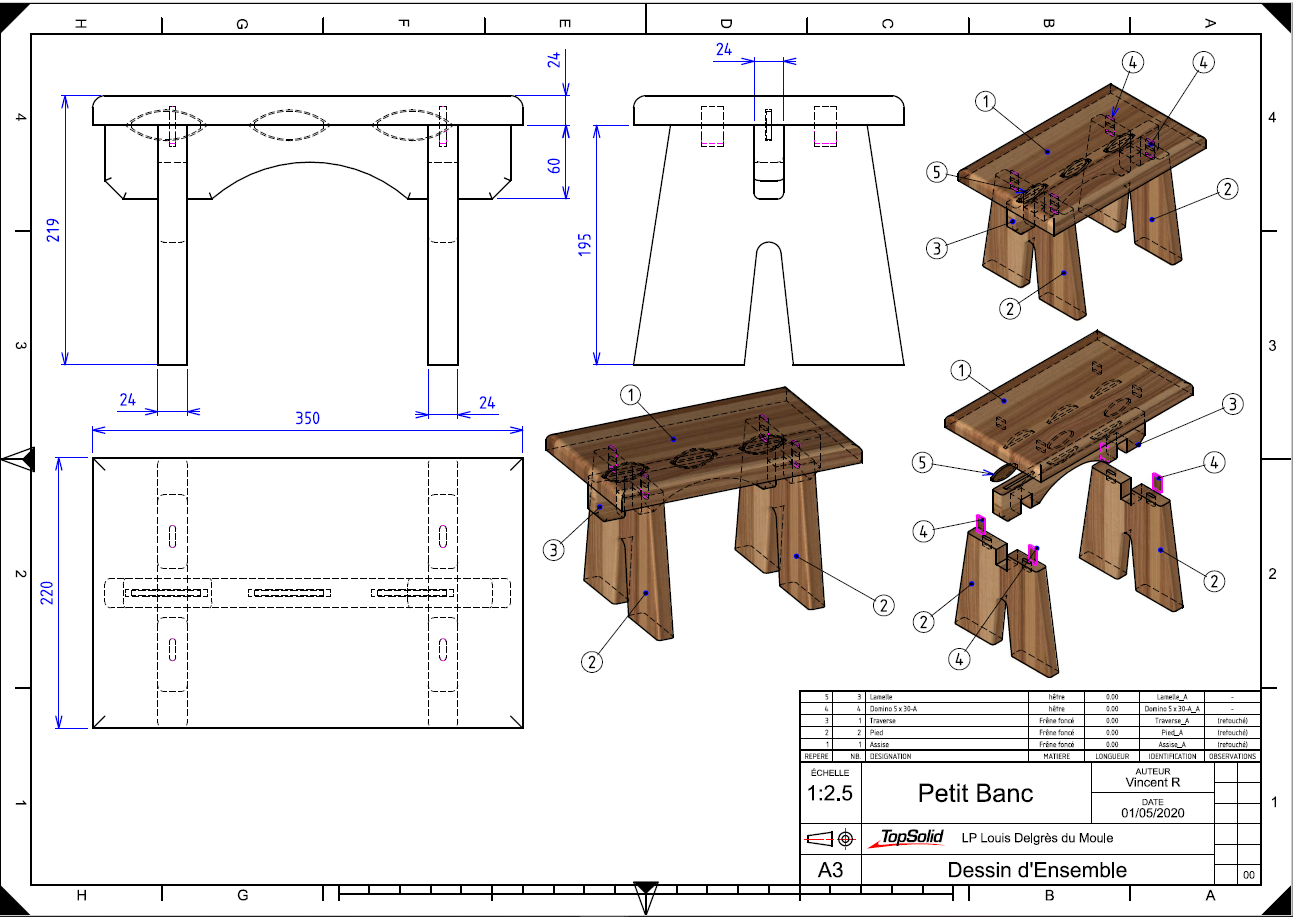
Task: Select balloon 5 in the top-right assembled view
Action: (x=937, y=173)
